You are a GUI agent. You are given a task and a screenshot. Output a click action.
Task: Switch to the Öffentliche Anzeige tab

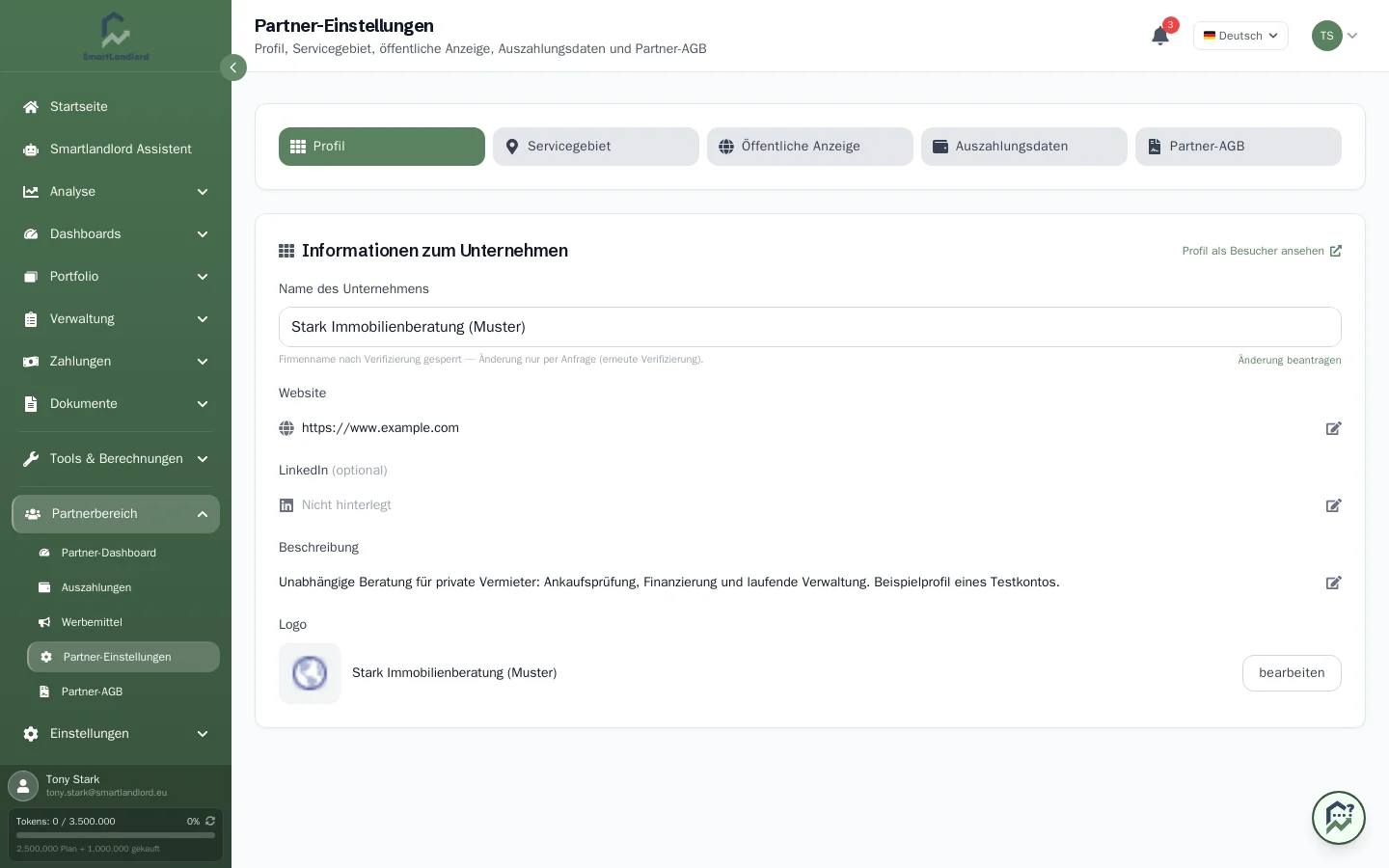coord(810,147)
